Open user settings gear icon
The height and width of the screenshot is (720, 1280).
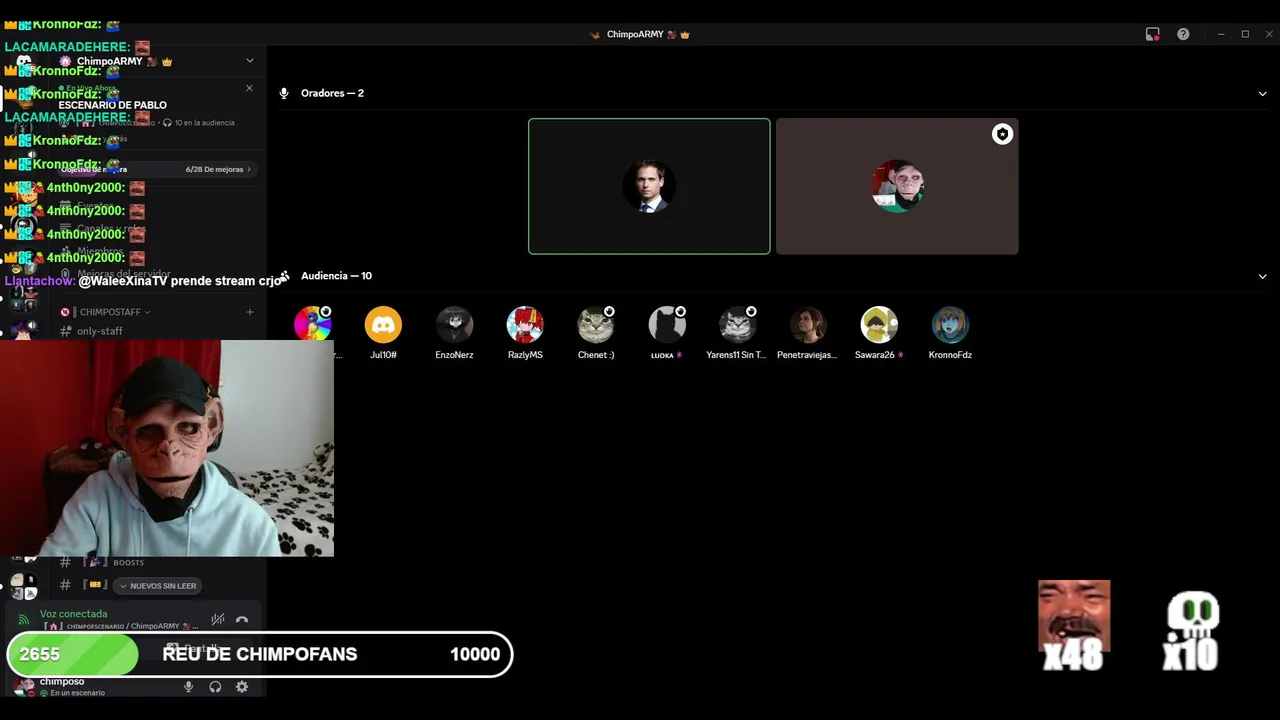coord(242,687)
